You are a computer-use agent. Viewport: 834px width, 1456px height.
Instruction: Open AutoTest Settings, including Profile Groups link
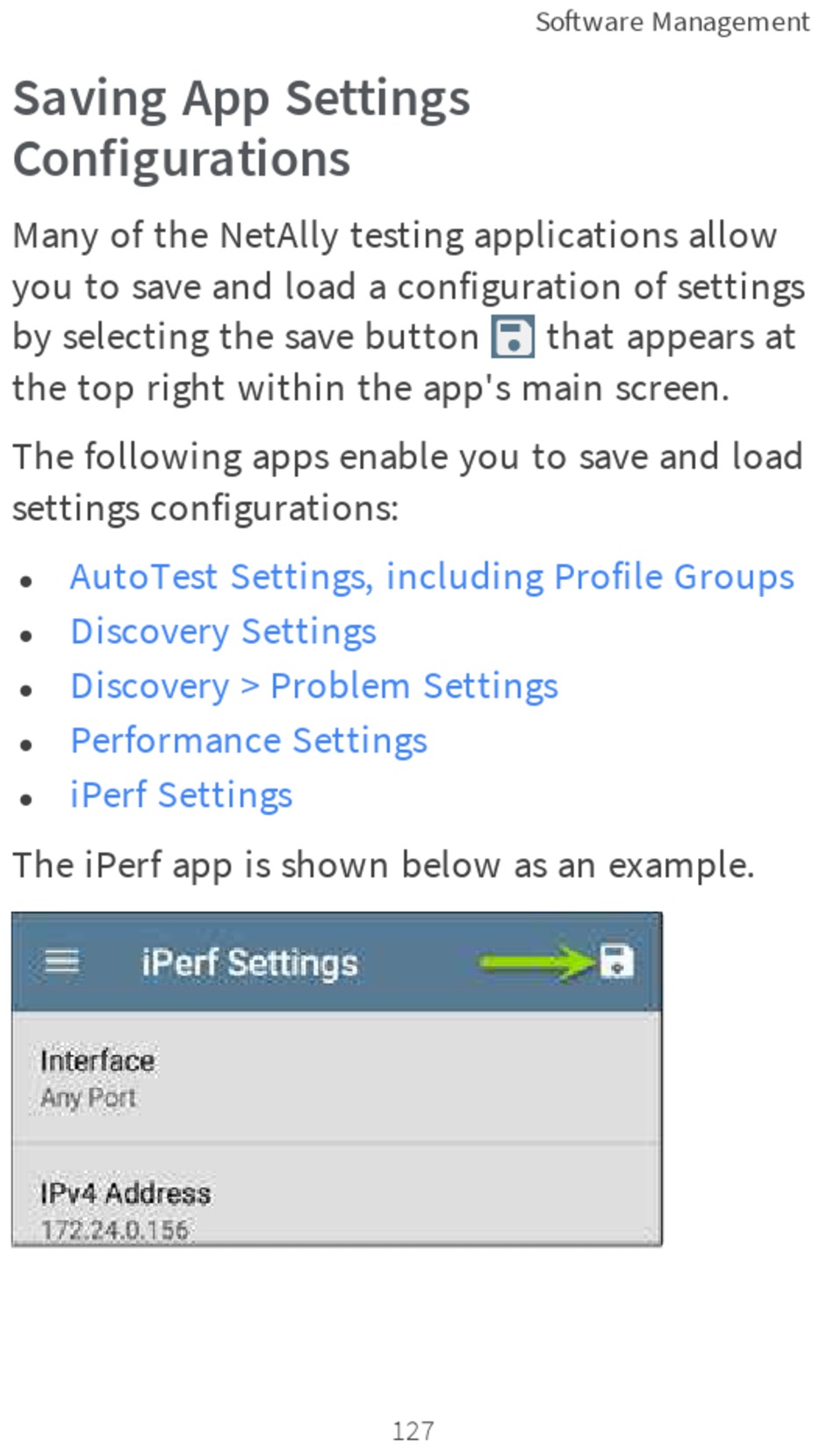pyautogui.click(x=432, y=577)
